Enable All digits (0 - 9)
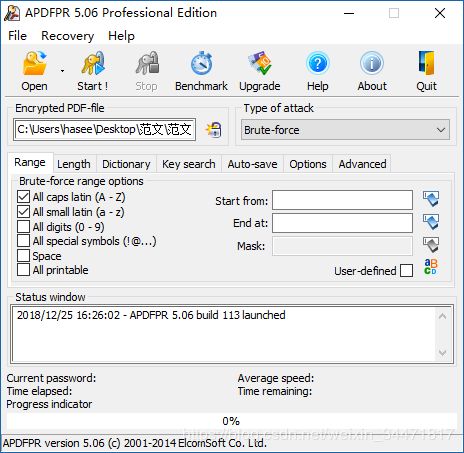The height and width of the screenshot is (453, 464). (x=23, y=226)
